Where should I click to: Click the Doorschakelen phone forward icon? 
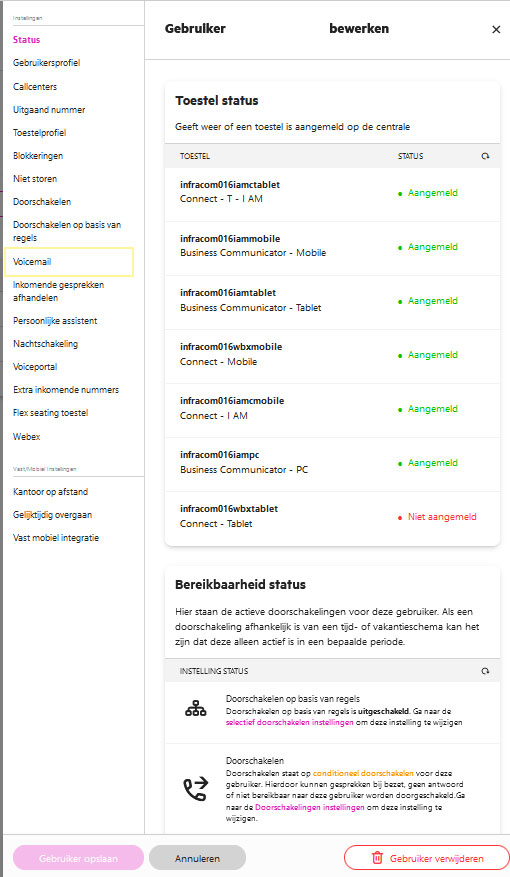(x=196, y=789)
